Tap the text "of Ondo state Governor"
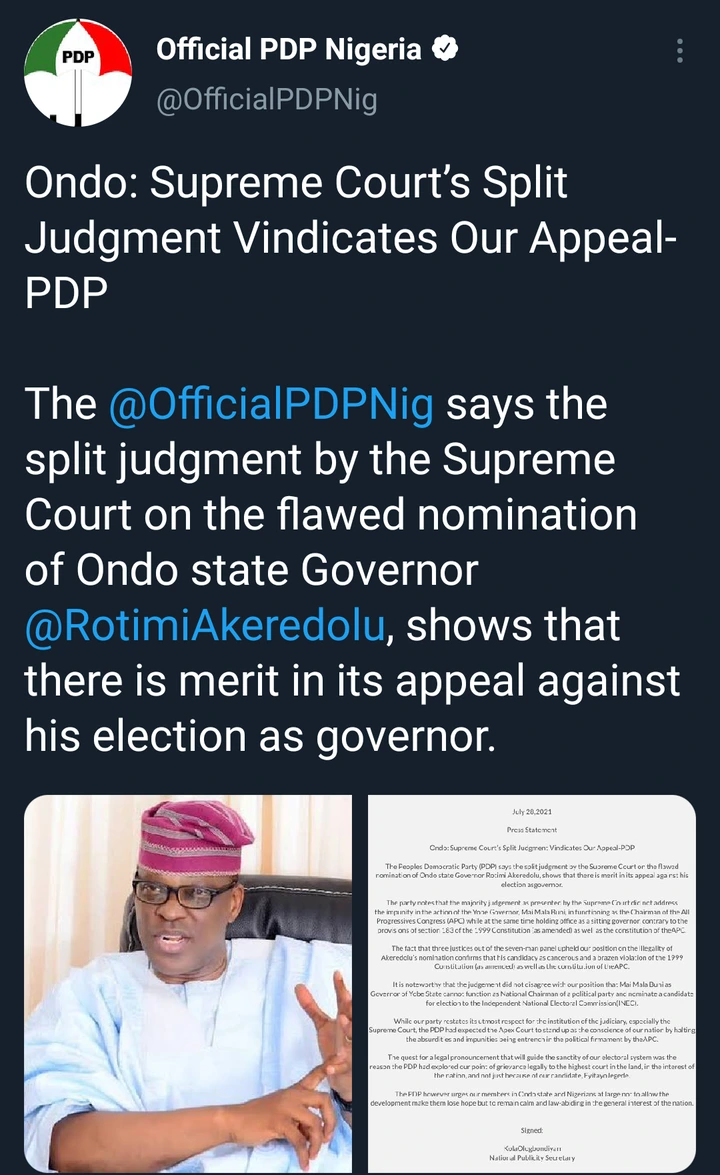720x1175 pixels. tap(265, 570)
